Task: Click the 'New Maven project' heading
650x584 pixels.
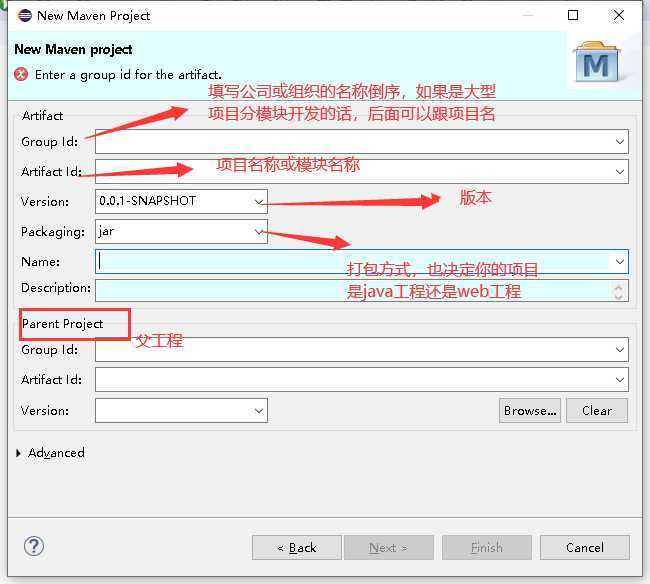Action: [73, 49]
